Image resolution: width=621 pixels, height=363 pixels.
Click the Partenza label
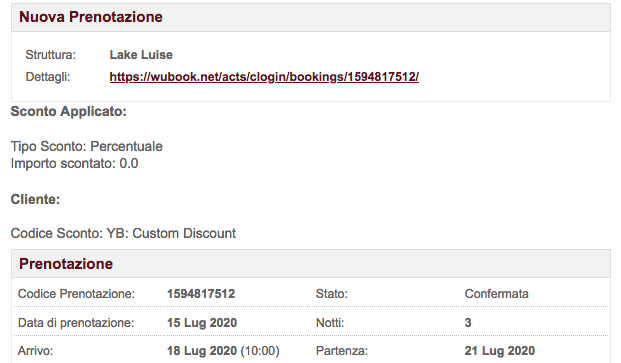[x=341, y=351]
